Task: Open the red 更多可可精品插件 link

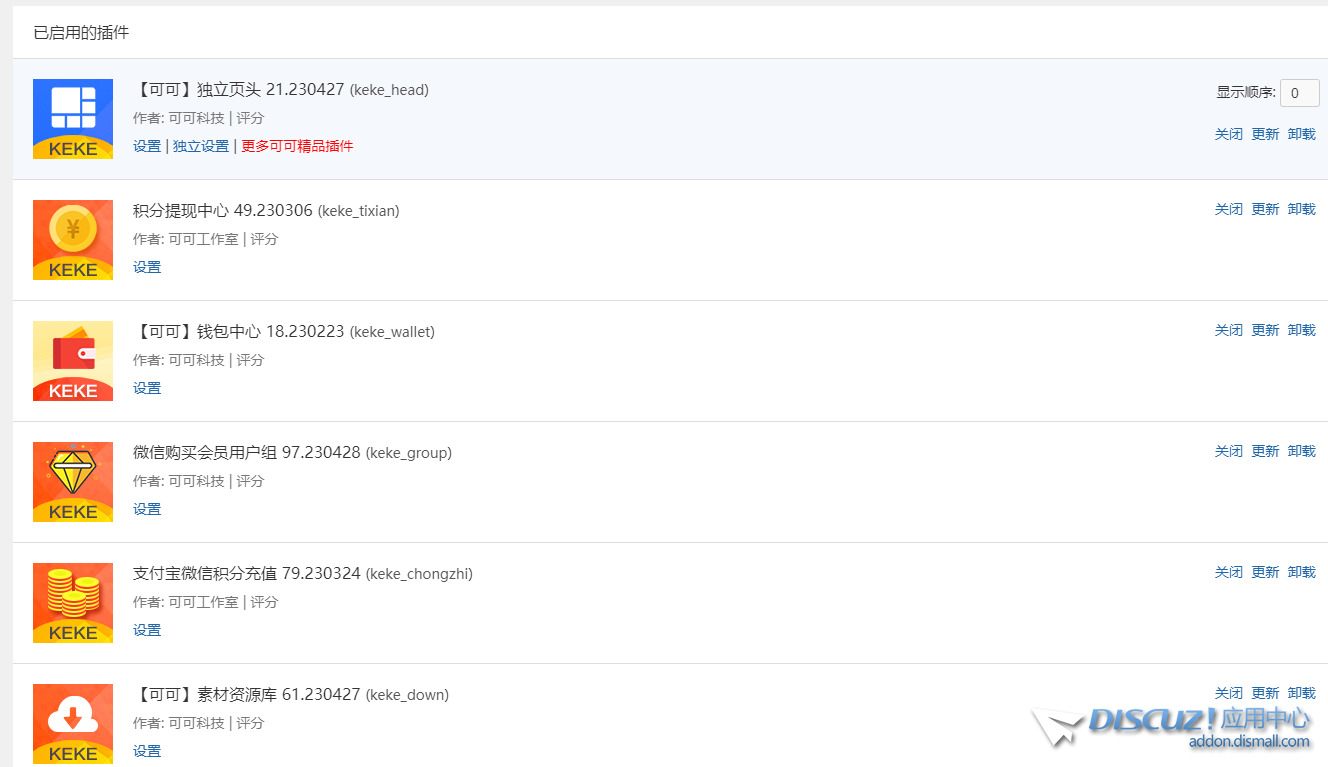Action: 297,146
